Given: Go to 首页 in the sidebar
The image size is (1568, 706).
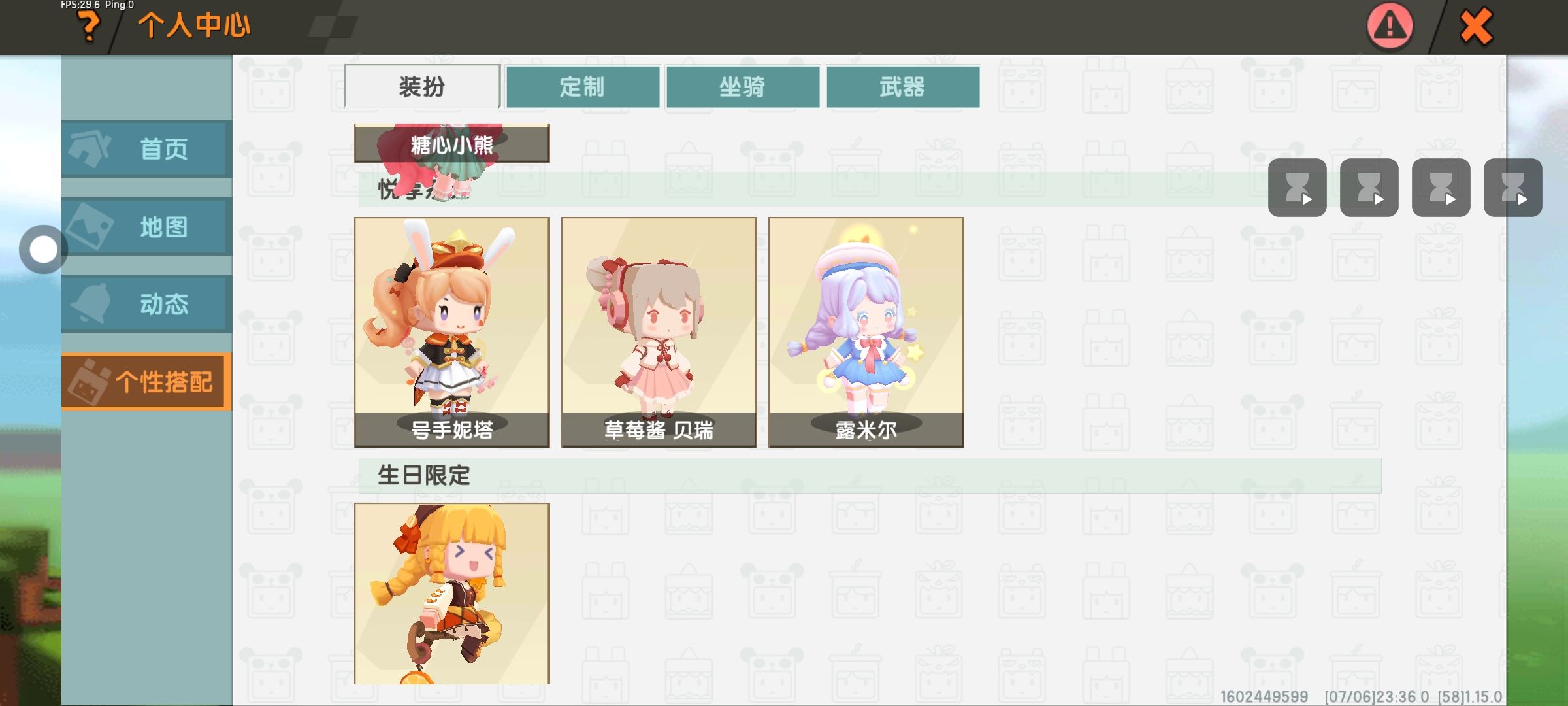Looking at the screenshot, I should [x=147, y=149].
